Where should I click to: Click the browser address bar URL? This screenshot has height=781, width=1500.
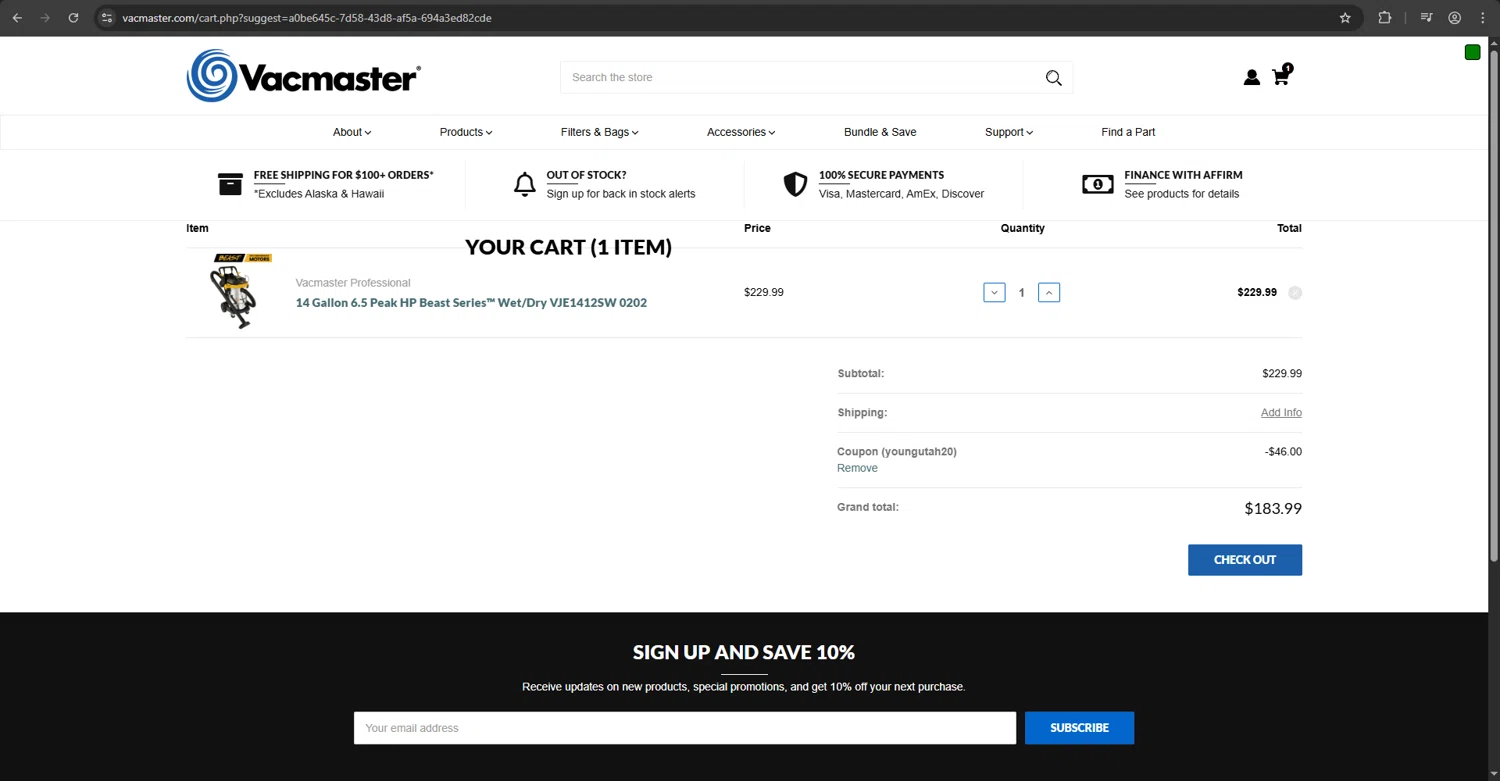click(x=307, y=18)
